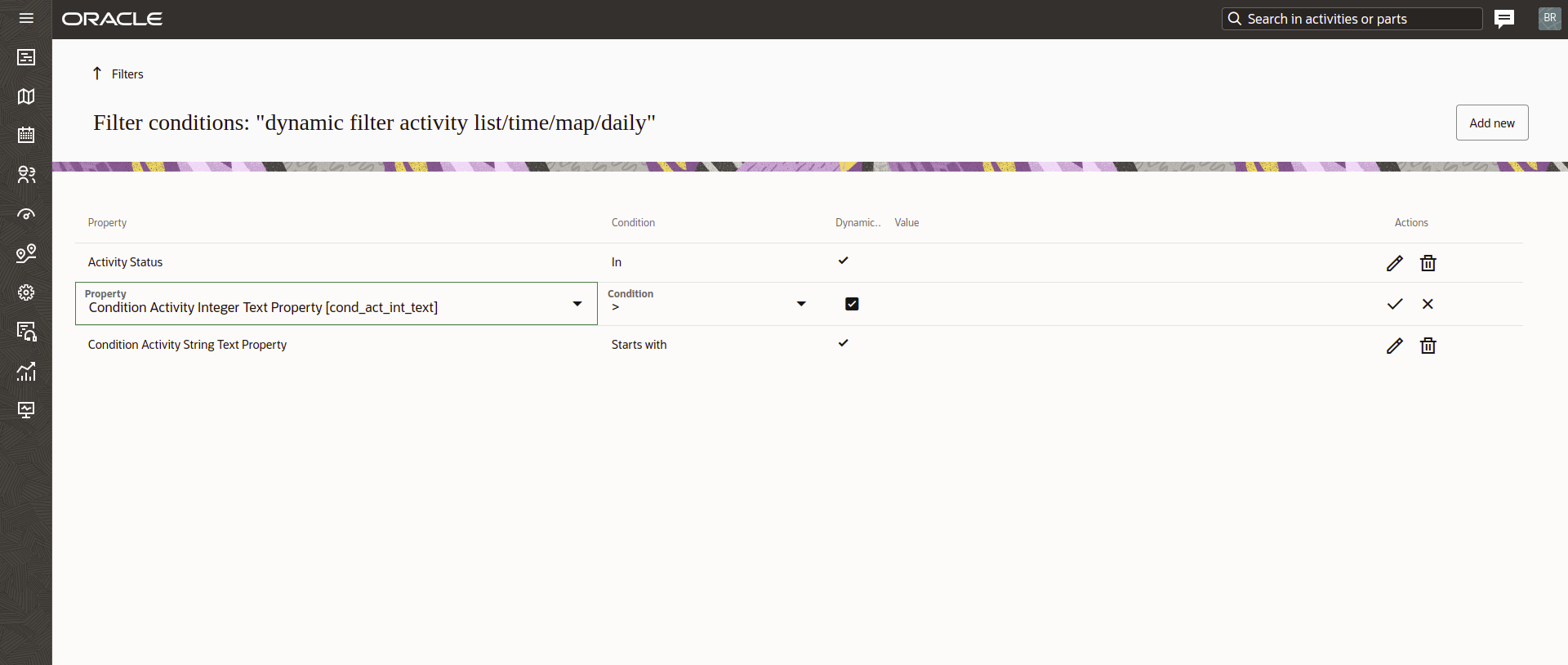
Task: Open the resources people icon in sidebar
Action: tap(26, 175)
